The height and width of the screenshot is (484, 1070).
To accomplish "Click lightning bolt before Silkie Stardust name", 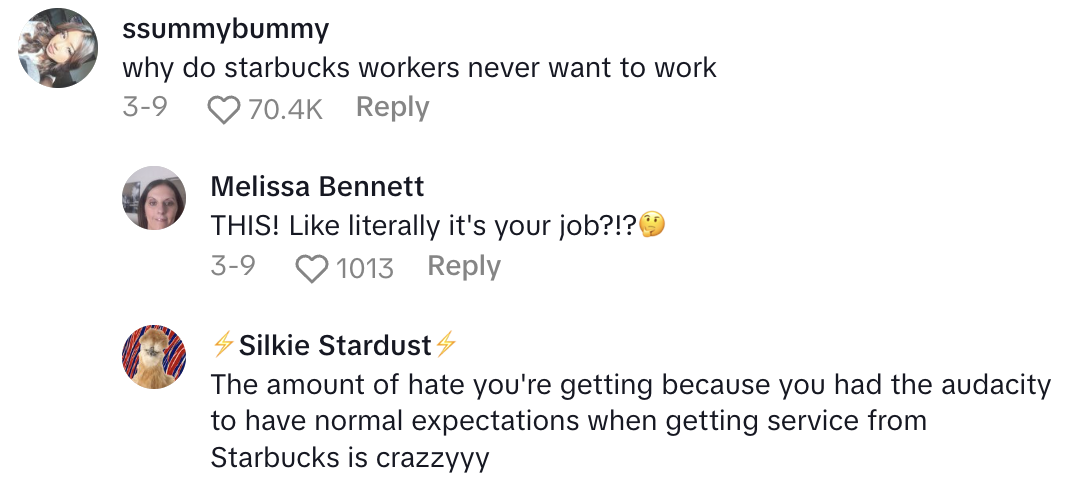I will pyautogui.click(x=223, y=346).
